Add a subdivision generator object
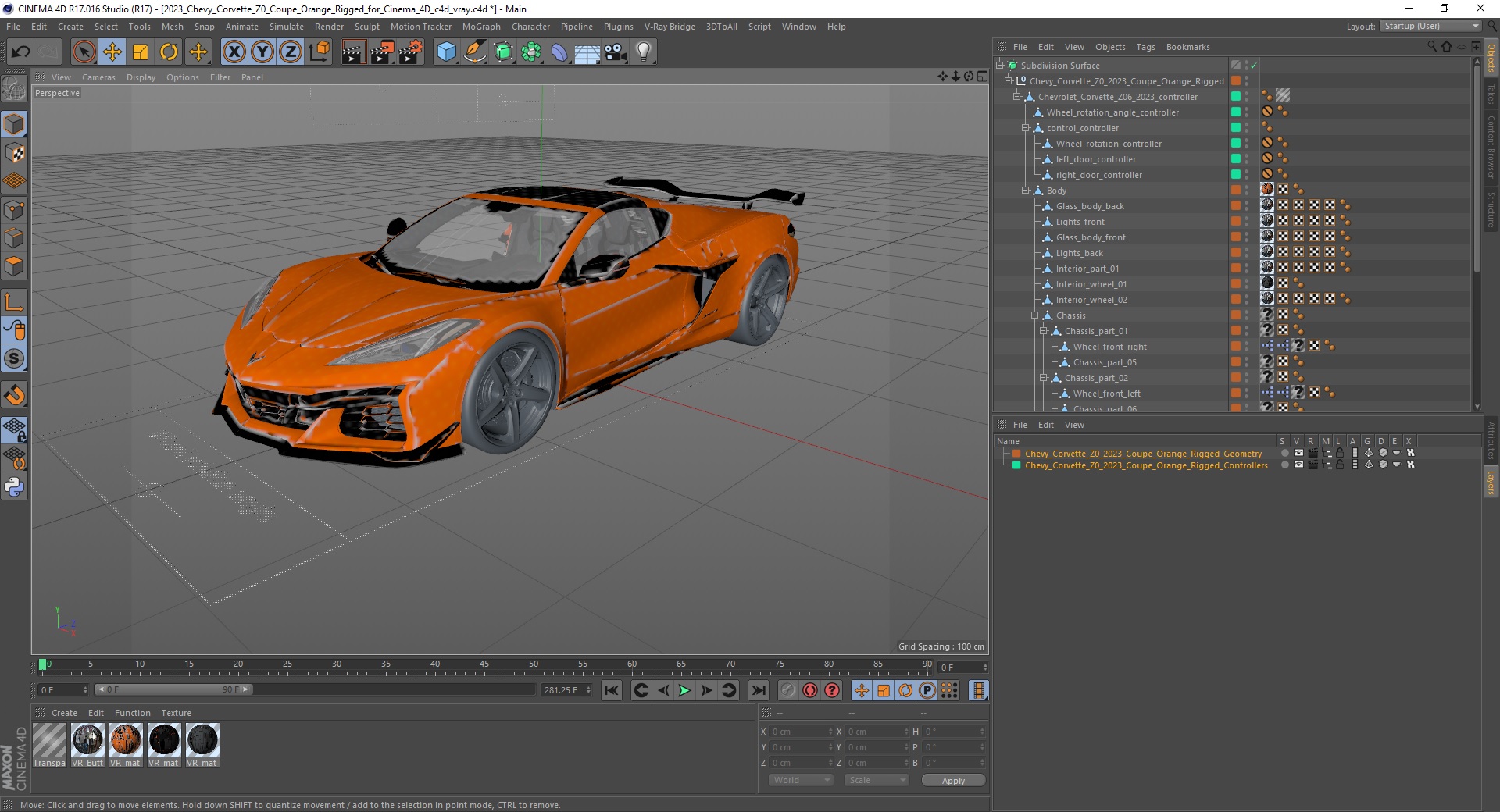This screenshot has height=812, width=1500. (x=503, y=52)
